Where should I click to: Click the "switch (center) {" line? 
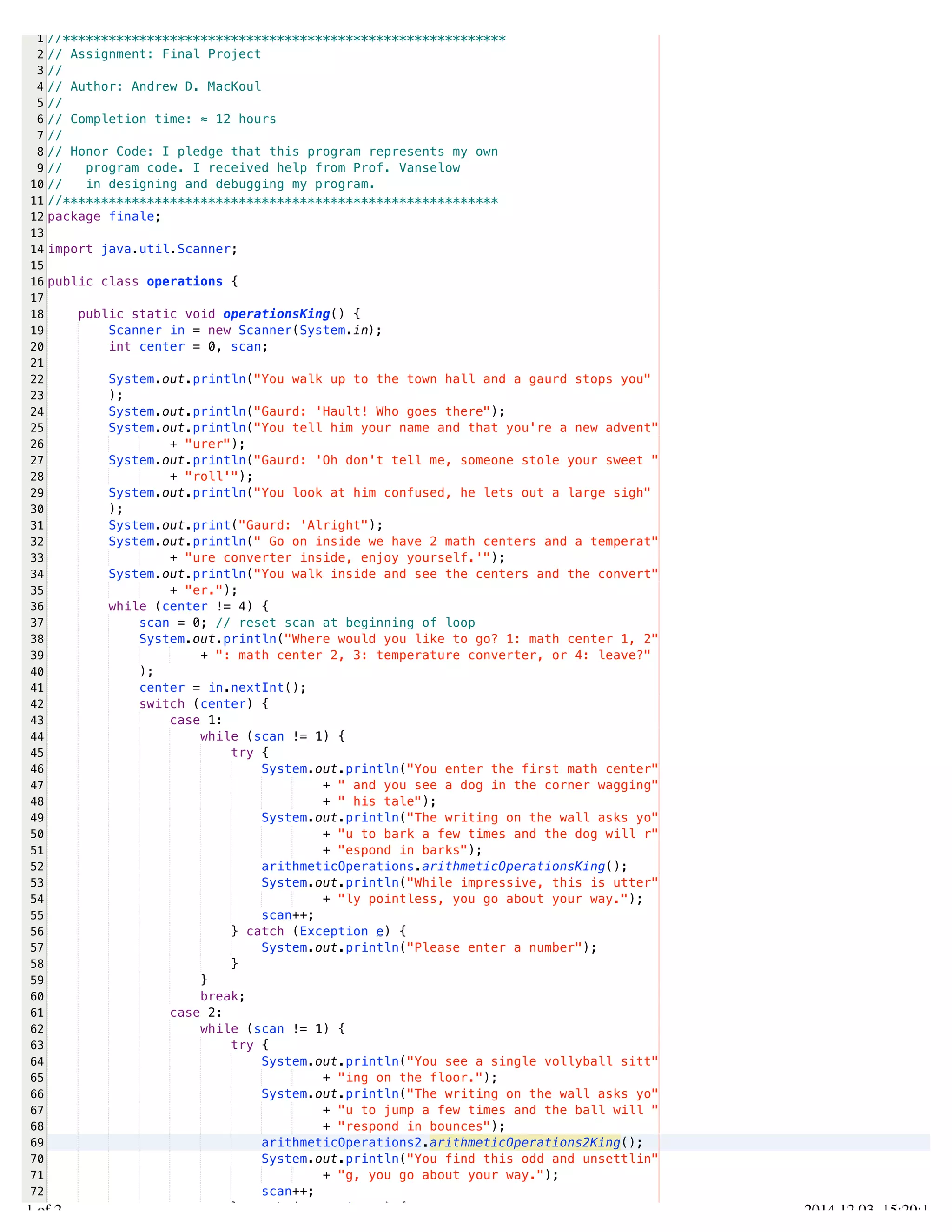click(204, 704)
